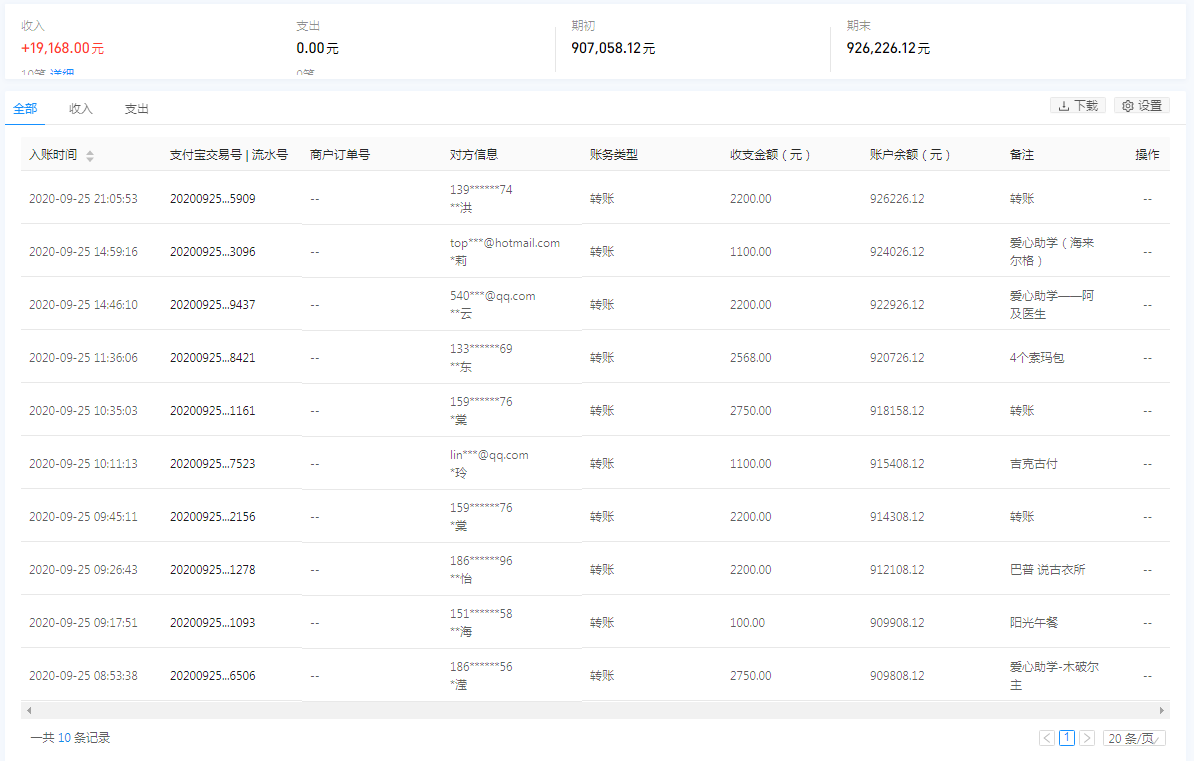
Task: Click the 下载 button
Action: pos(1077,105)
